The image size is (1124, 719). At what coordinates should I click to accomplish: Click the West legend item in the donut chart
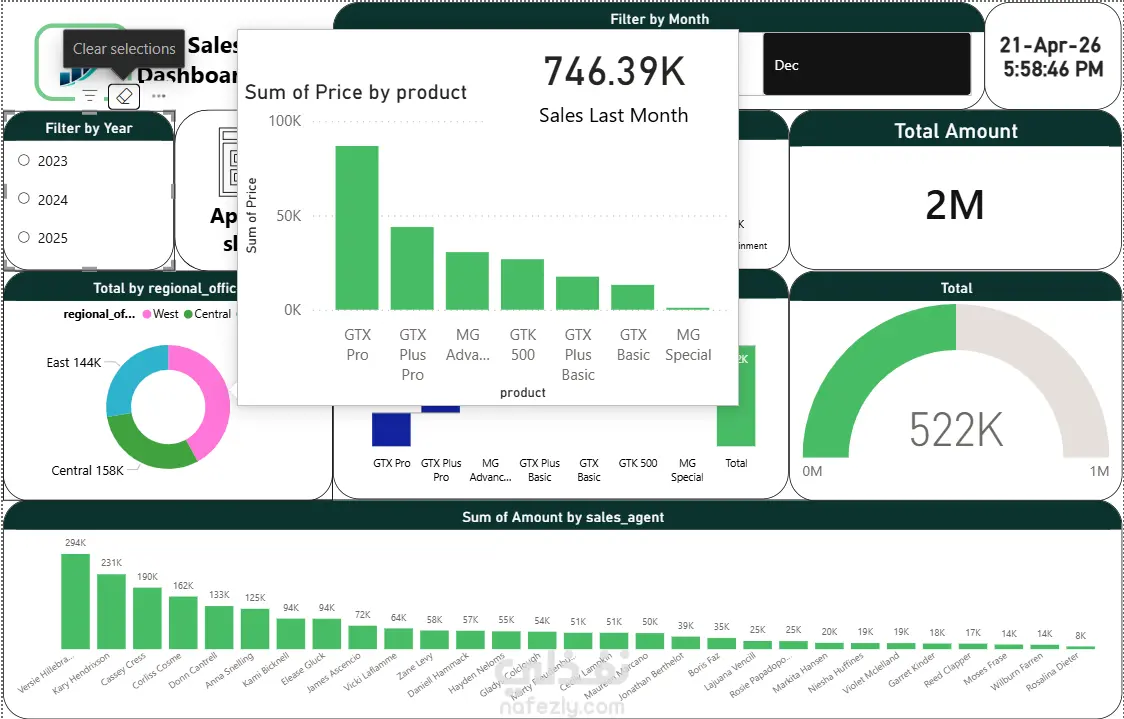coord(161,314)
